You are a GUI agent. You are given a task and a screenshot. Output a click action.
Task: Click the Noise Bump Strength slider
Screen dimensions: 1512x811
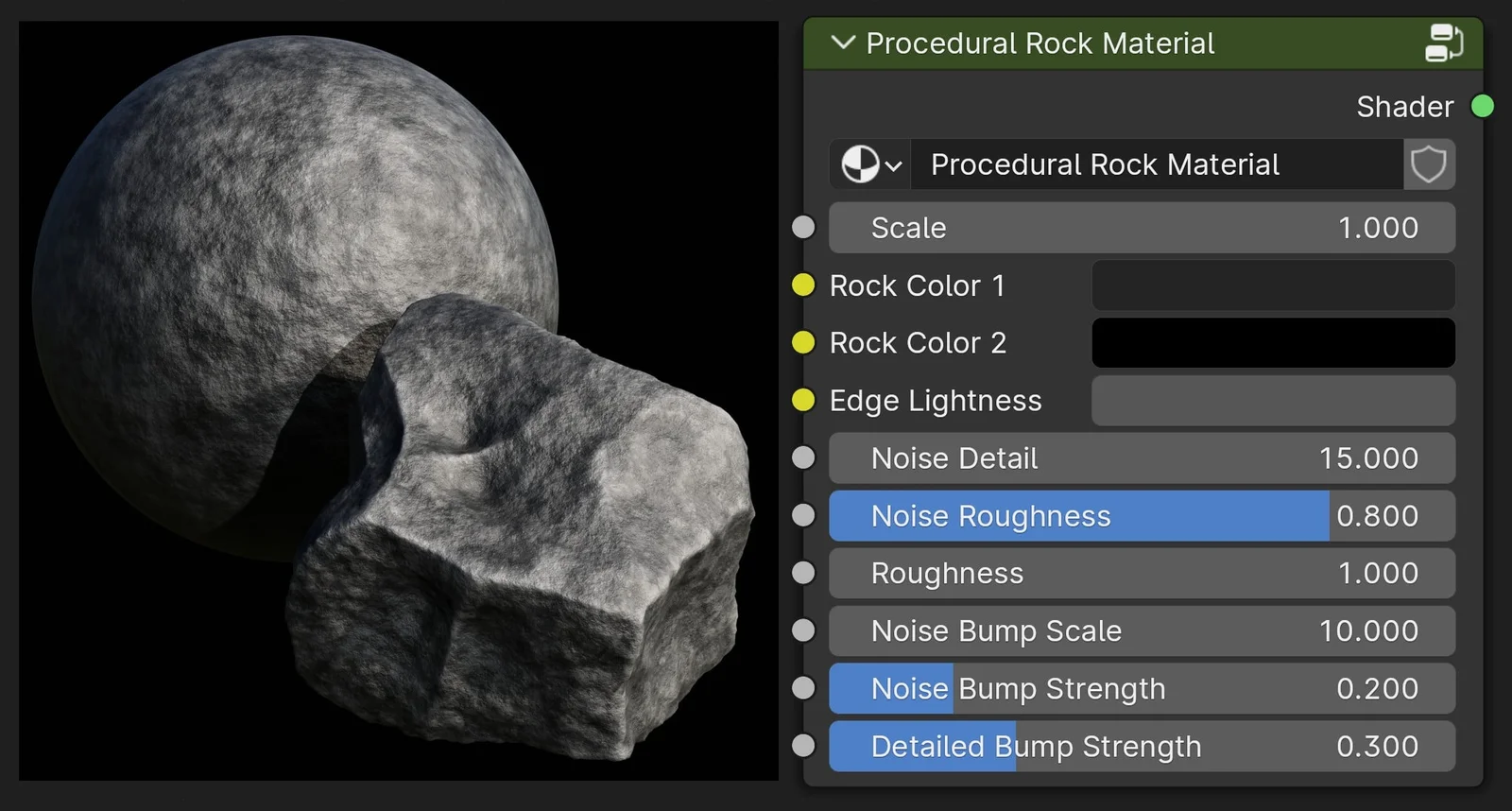(1141, 689)
